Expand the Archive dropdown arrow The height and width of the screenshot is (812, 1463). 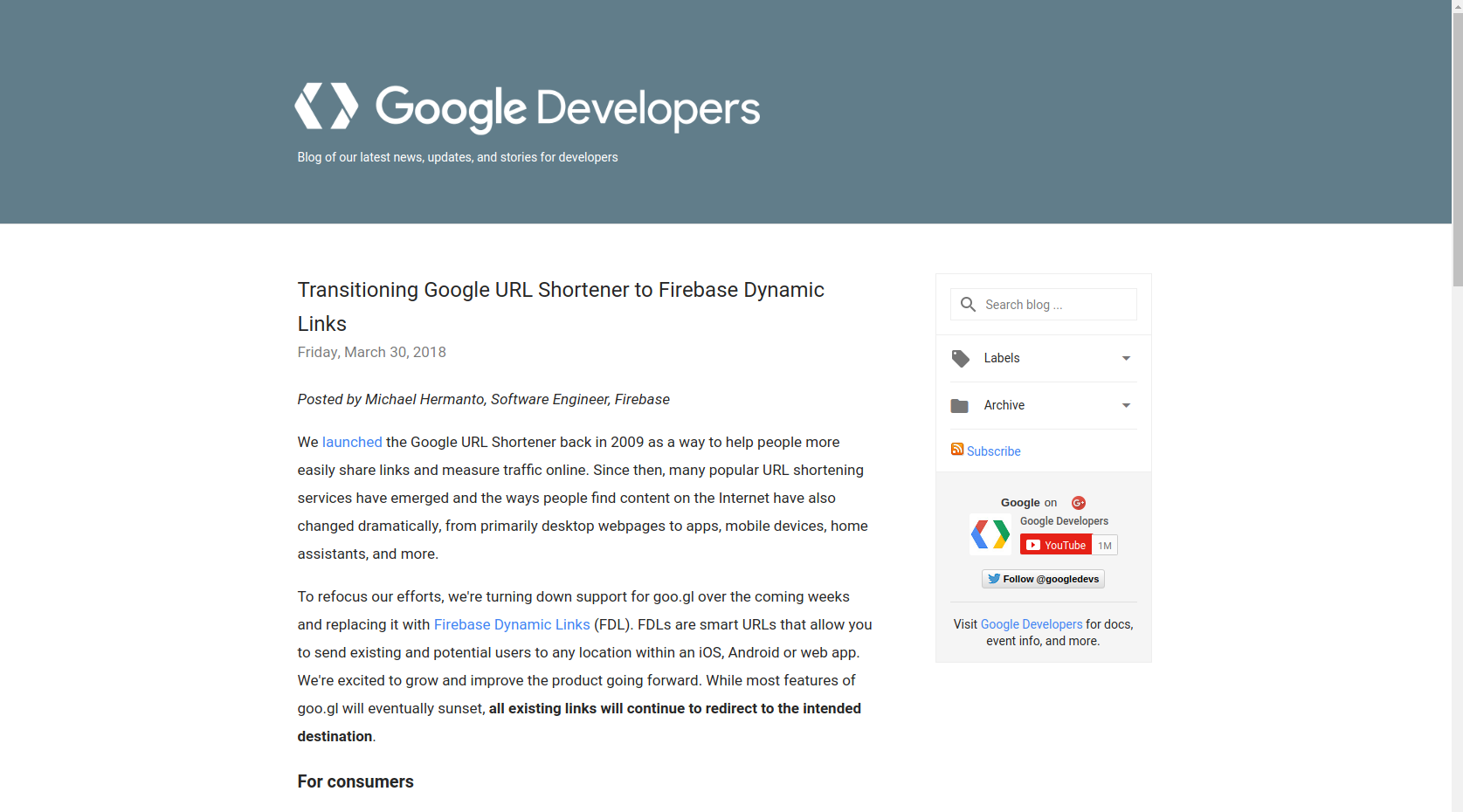pos(1126,406)
